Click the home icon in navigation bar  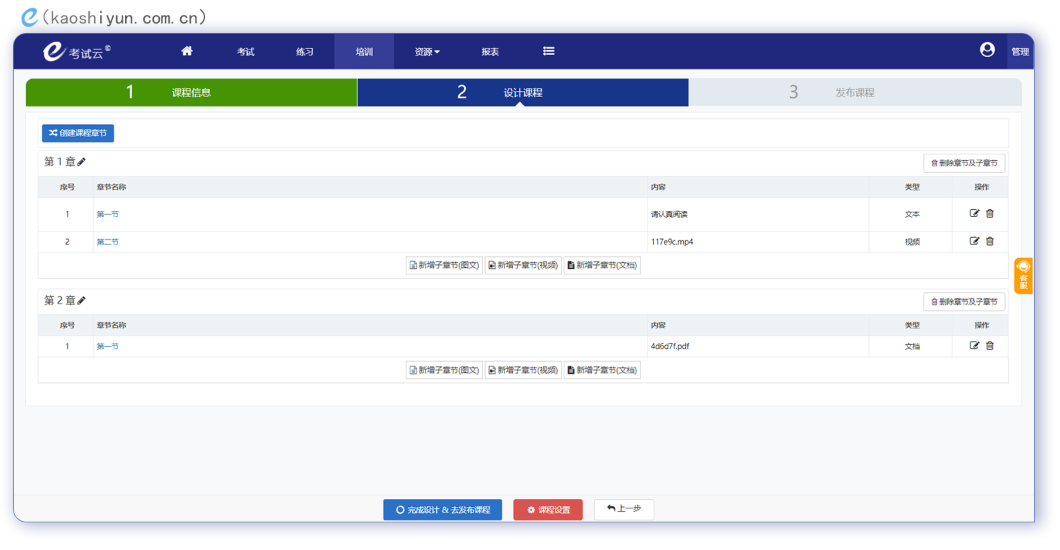(x=187, y=51)
